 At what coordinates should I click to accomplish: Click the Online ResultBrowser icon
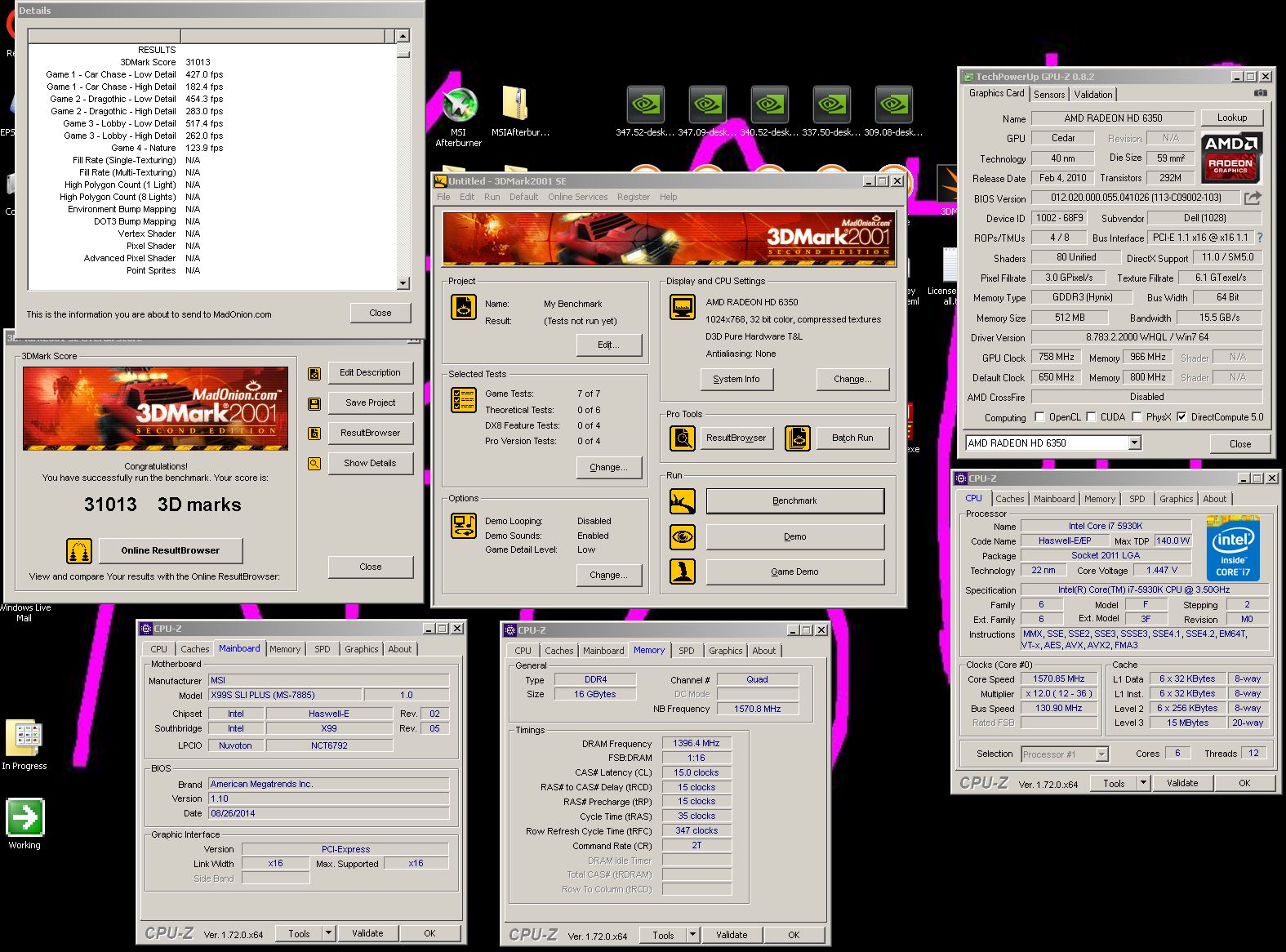79,551
